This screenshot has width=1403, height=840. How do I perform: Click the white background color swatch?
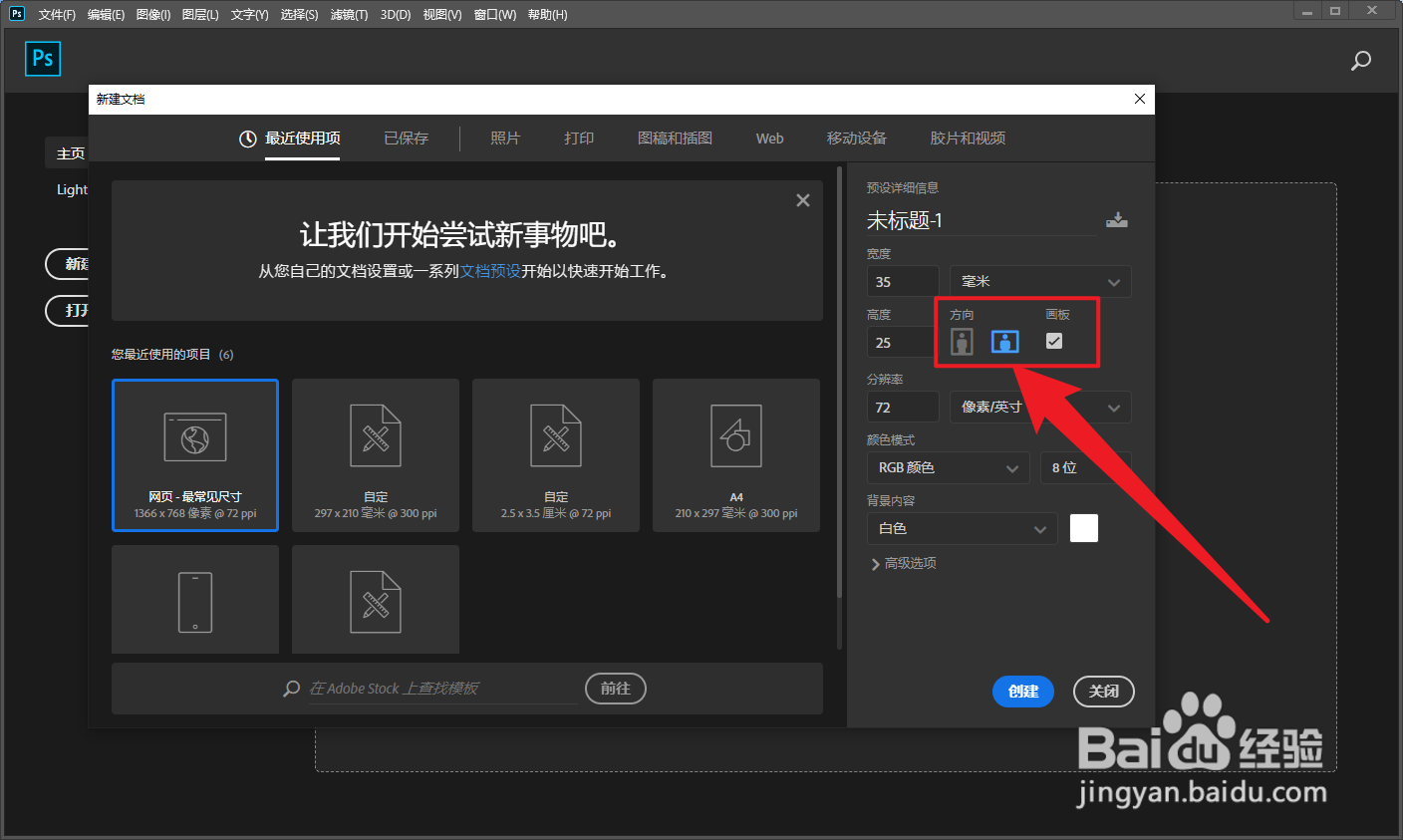1083,528
